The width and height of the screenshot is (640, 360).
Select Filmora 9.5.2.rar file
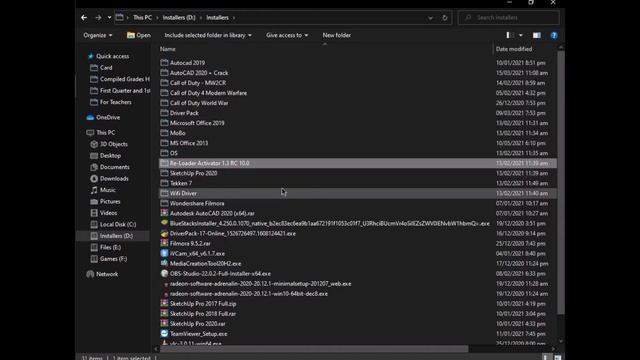click(190, 244)
